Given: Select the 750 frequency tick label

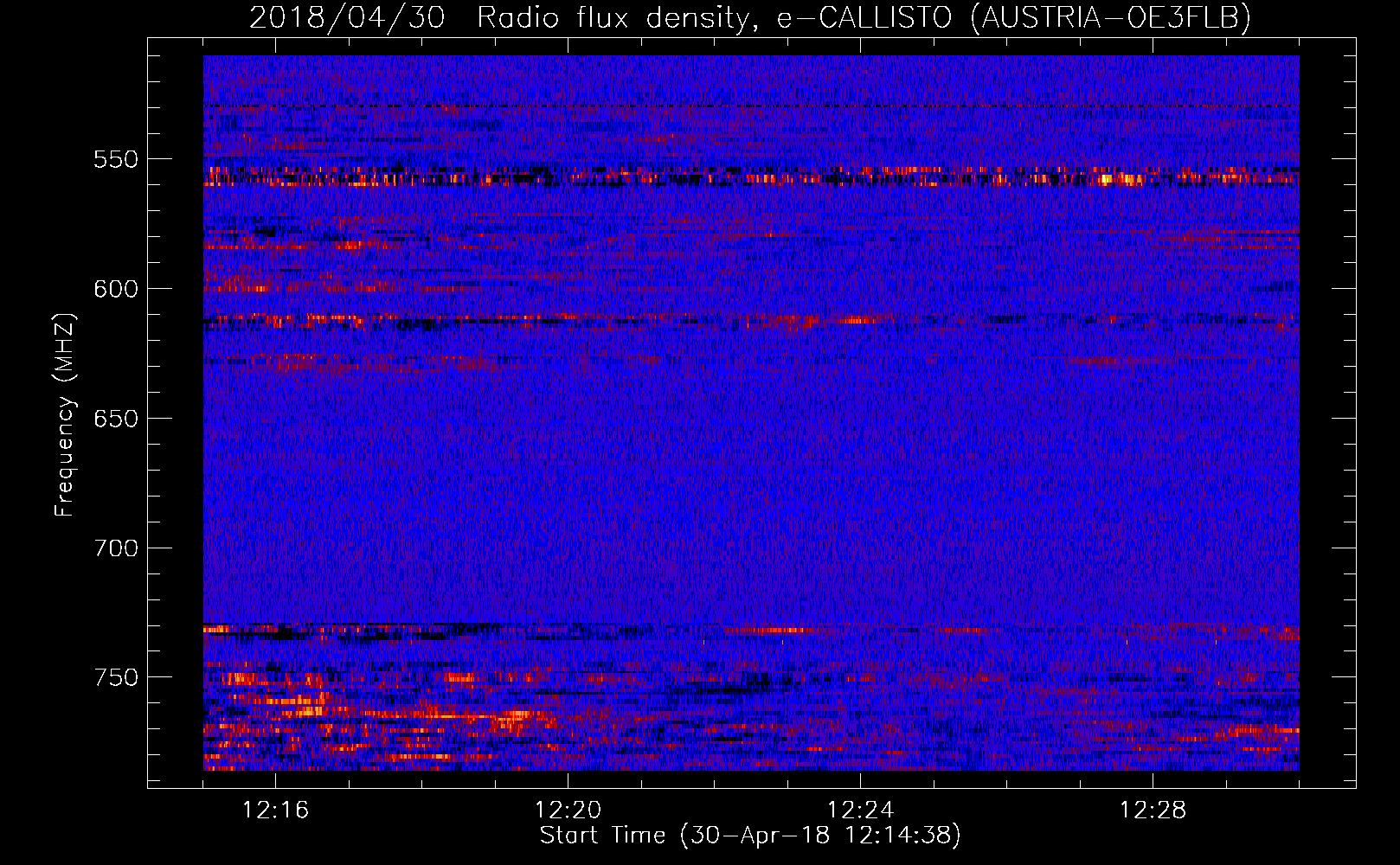Looking at the screenshot, I should pyautogui.click(x=116, y=677).
